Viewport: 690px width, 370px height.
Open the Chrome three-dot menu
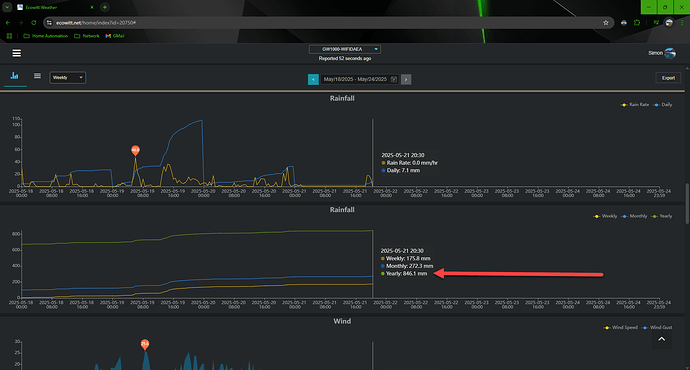point(682,22)
